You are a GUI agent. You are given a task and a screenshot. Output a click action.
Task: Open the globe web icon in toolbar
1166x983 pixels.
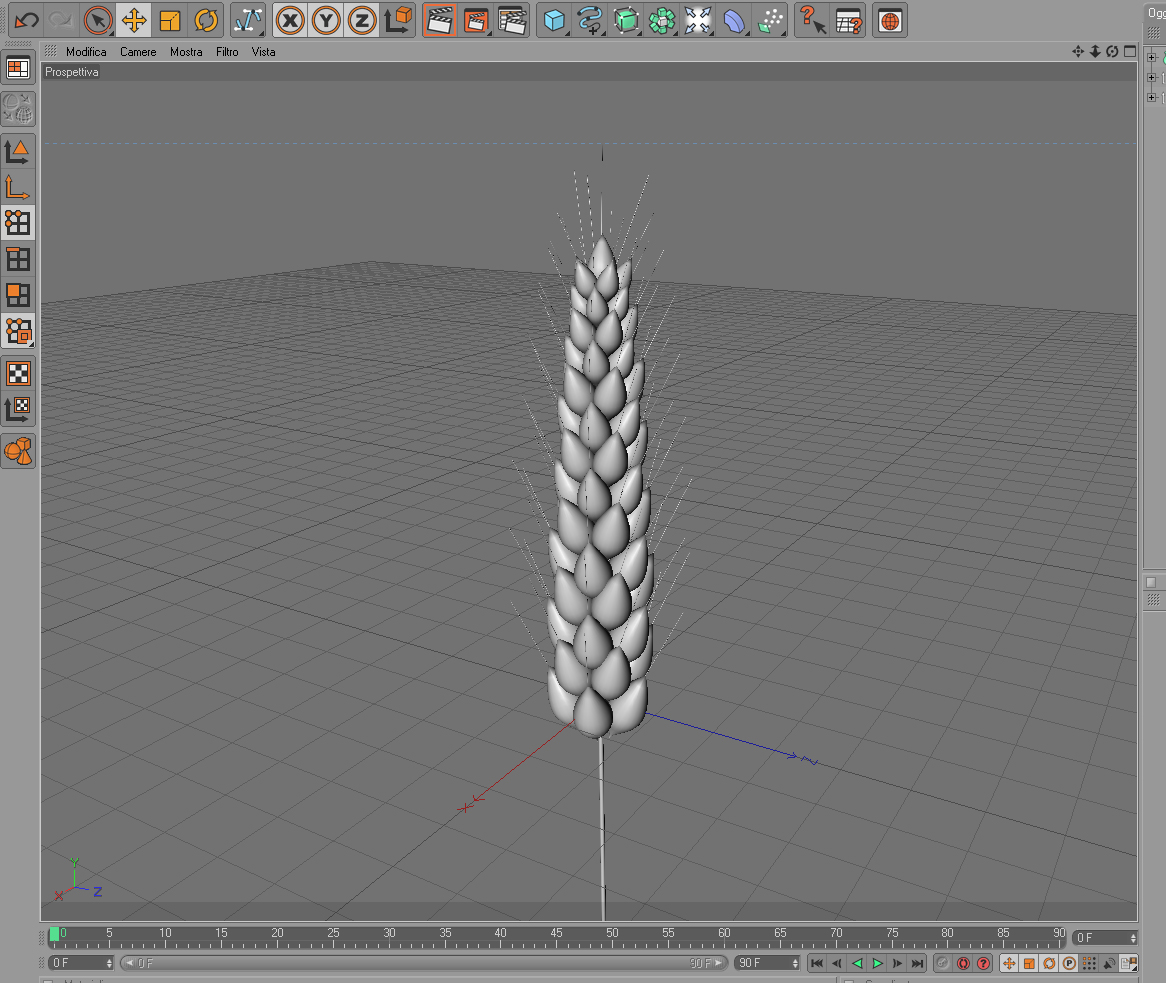tap(890, 20)
